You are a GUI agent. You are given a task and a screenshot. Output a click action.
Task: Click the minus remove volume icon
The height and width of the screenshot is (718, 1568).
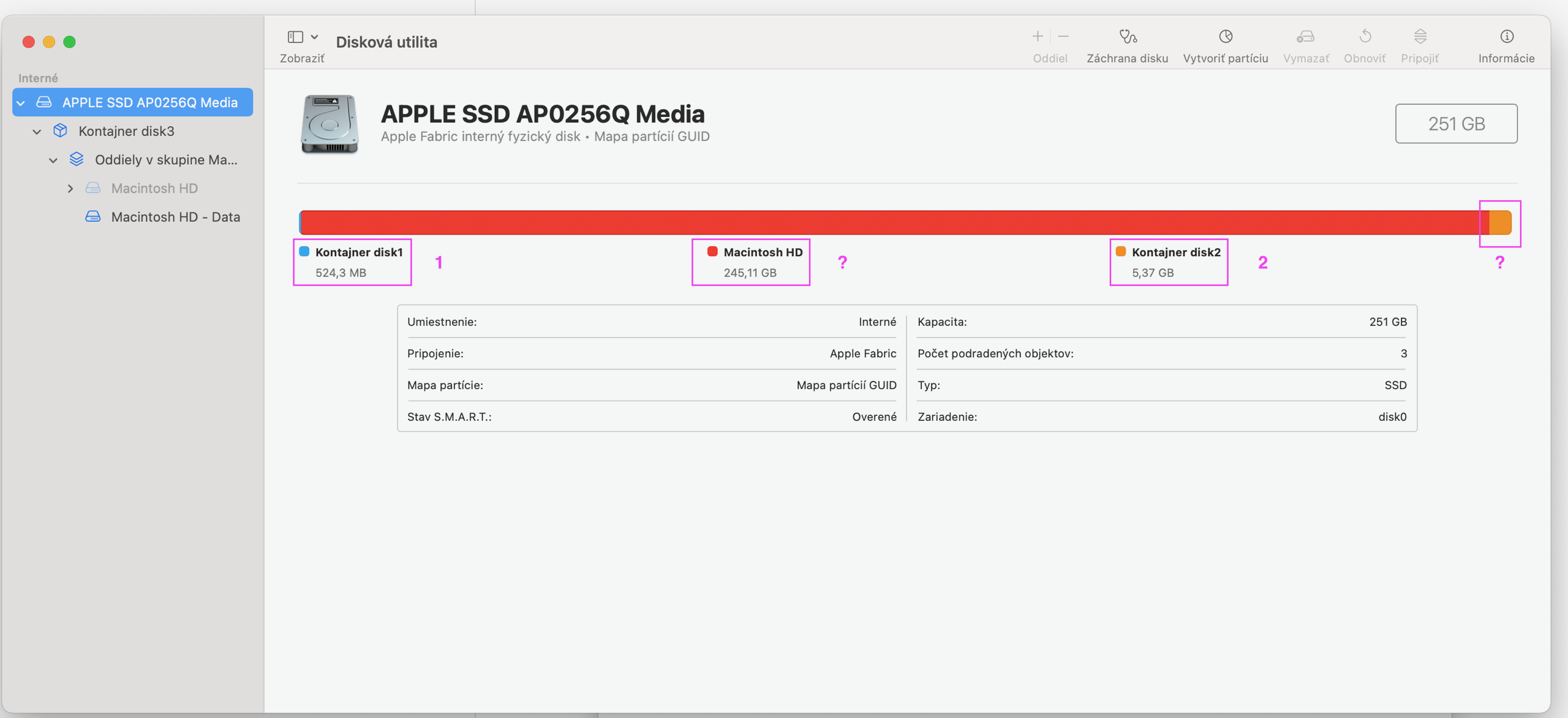pos(1063,37)
